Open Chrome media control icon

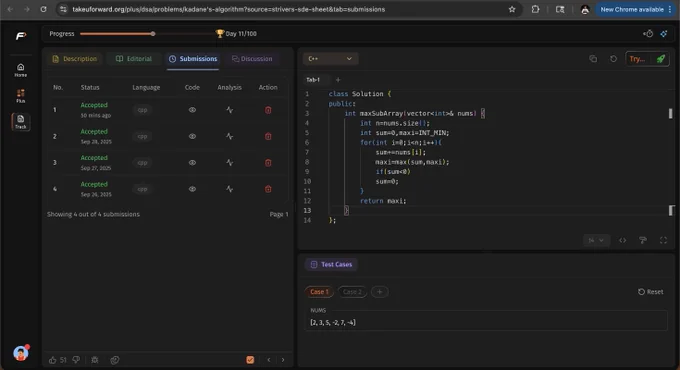(x=560, y=9)
